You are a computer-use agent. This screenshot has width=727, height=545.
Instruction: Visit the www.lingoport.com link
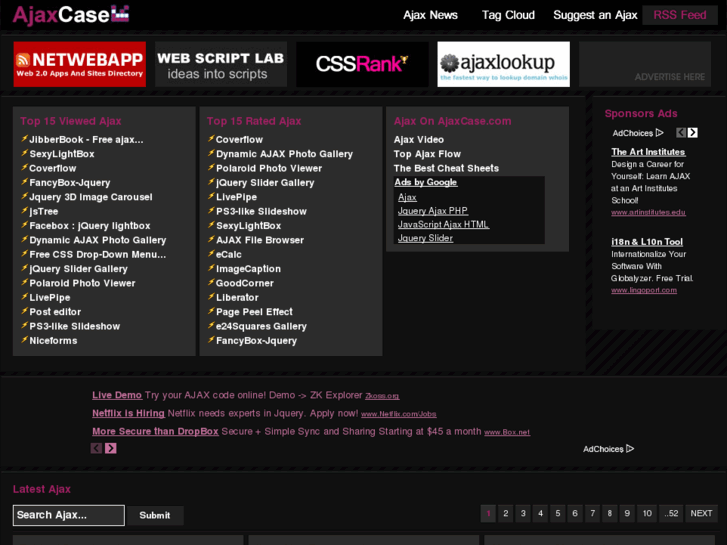click(x=644, y=290)
